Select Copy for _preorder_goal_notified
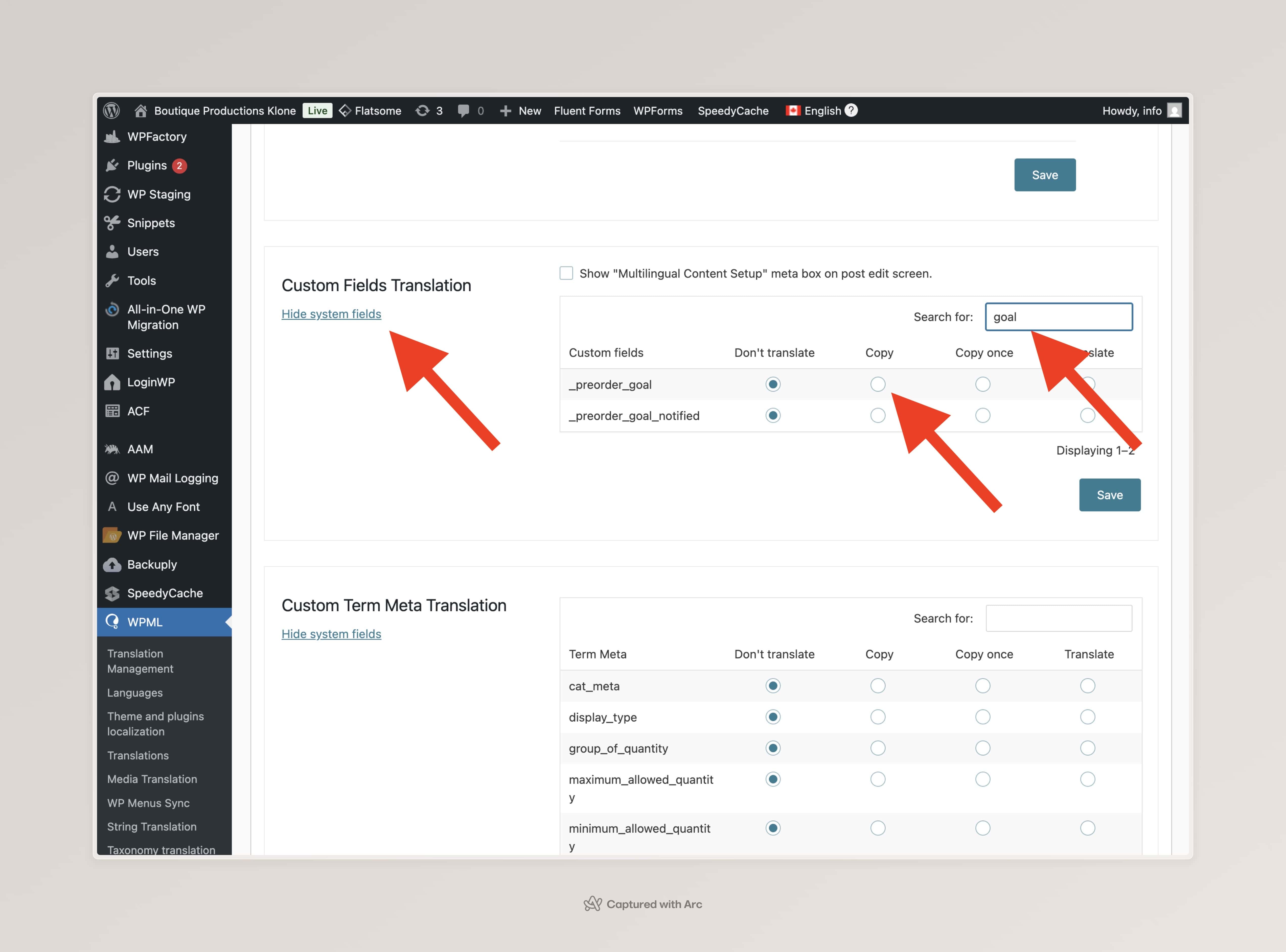1286x952 pixels. (x=878, y=416)
